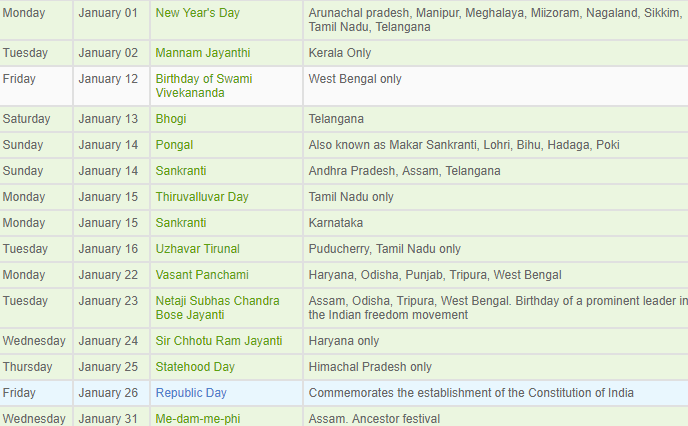This screenshot has height=426, width=688.
Task: Open Sankranti link for Karnataka
Action: (x=181, y=223)
